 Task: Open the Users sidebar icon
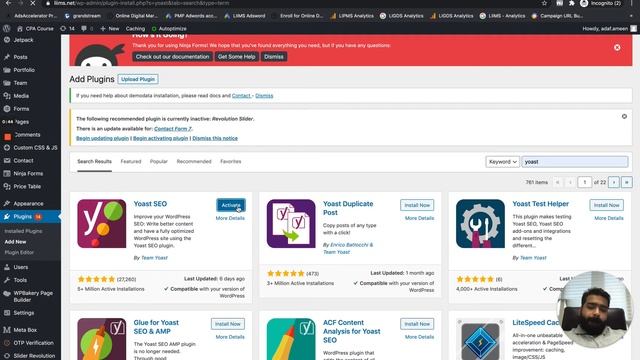[7, 267]
